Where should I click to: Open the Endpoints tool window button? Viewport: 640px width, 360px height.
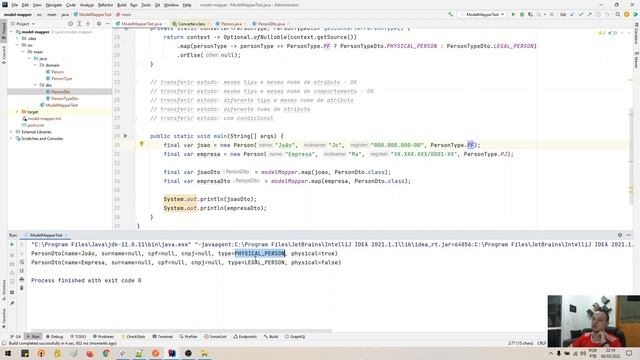(x=245, y=337)
